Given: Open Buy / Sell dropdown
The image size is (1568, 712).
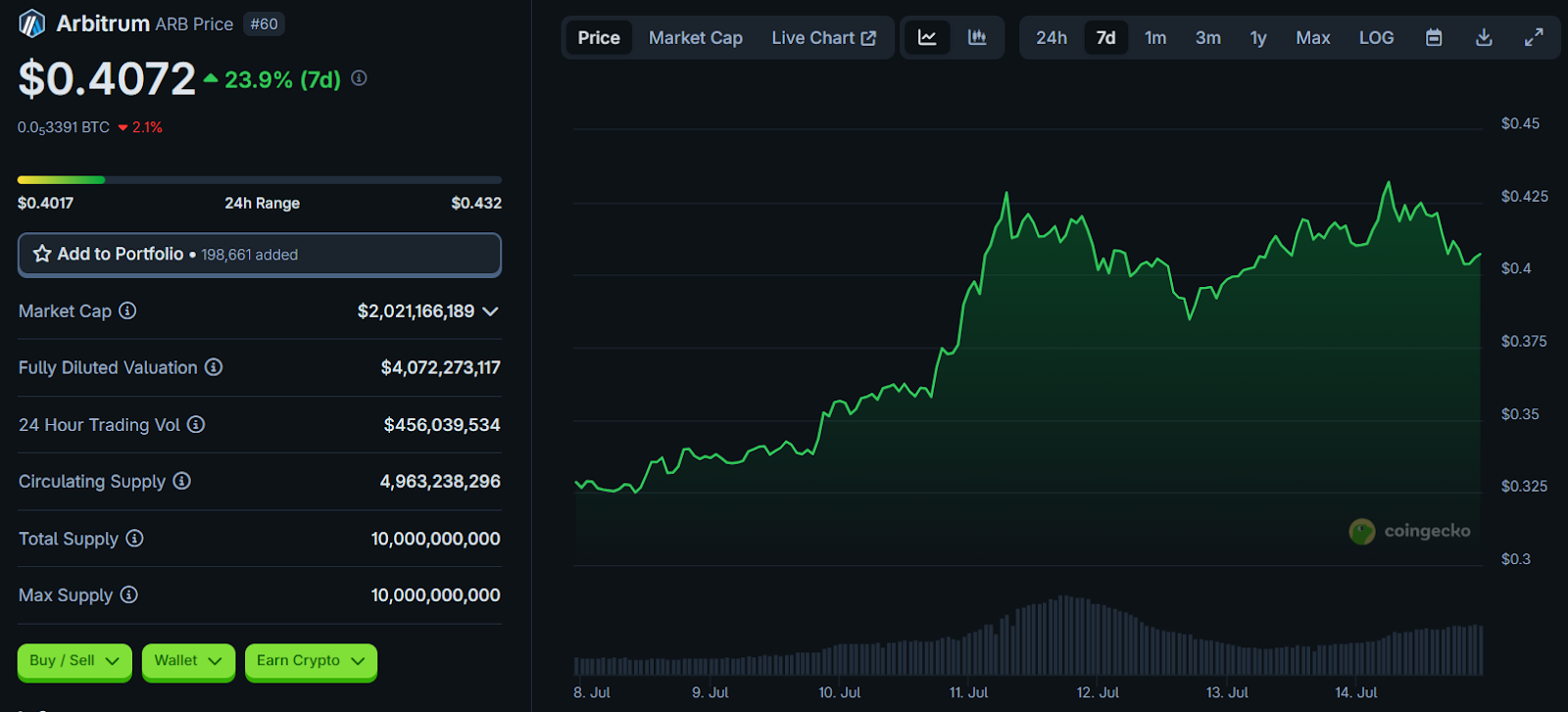Looking at the screenshot, I should click(74, 661).
